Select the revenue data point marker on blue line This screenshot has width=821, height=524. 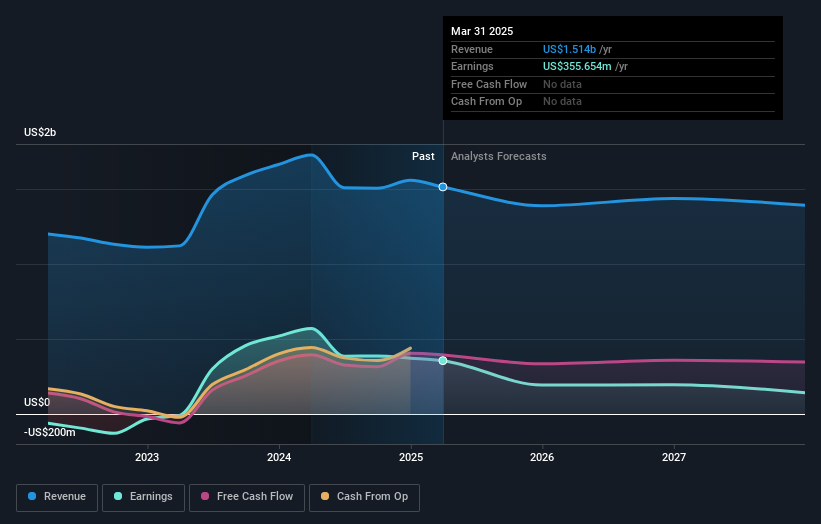(x=443, y=187)
